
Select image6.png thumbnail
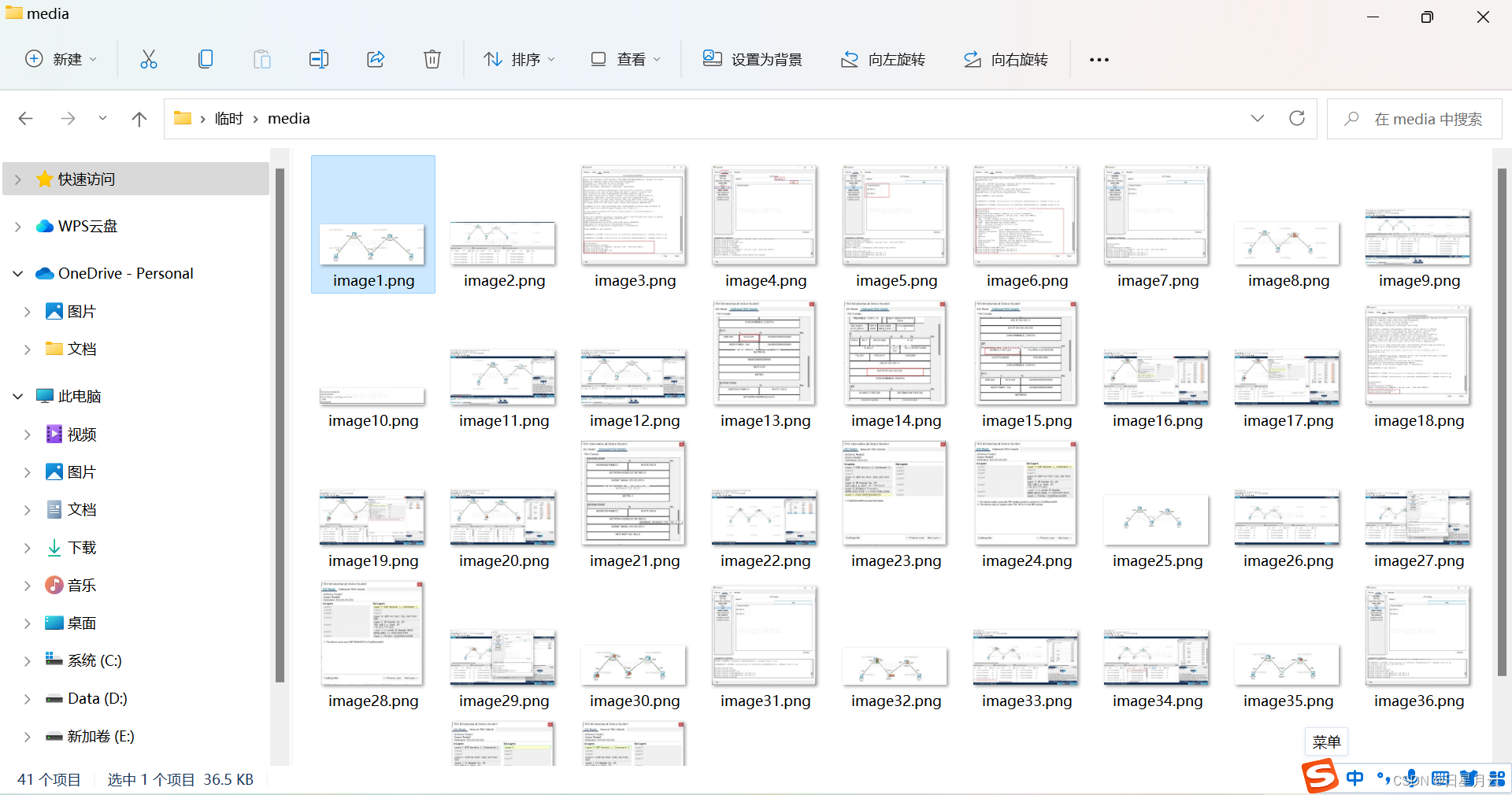click(x=1026, y=215)
